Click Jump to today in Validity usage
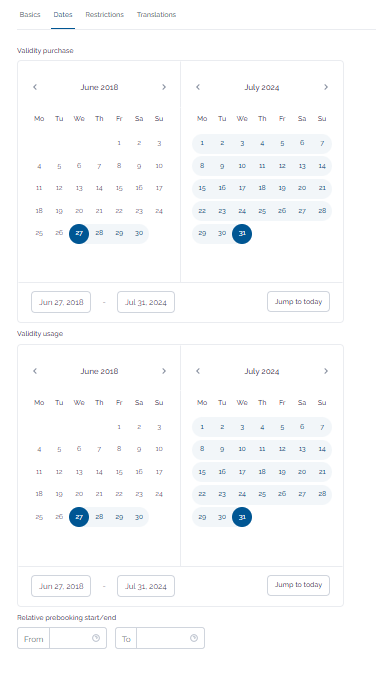This screenshot has height=685, width=376. tap(298, 585)
